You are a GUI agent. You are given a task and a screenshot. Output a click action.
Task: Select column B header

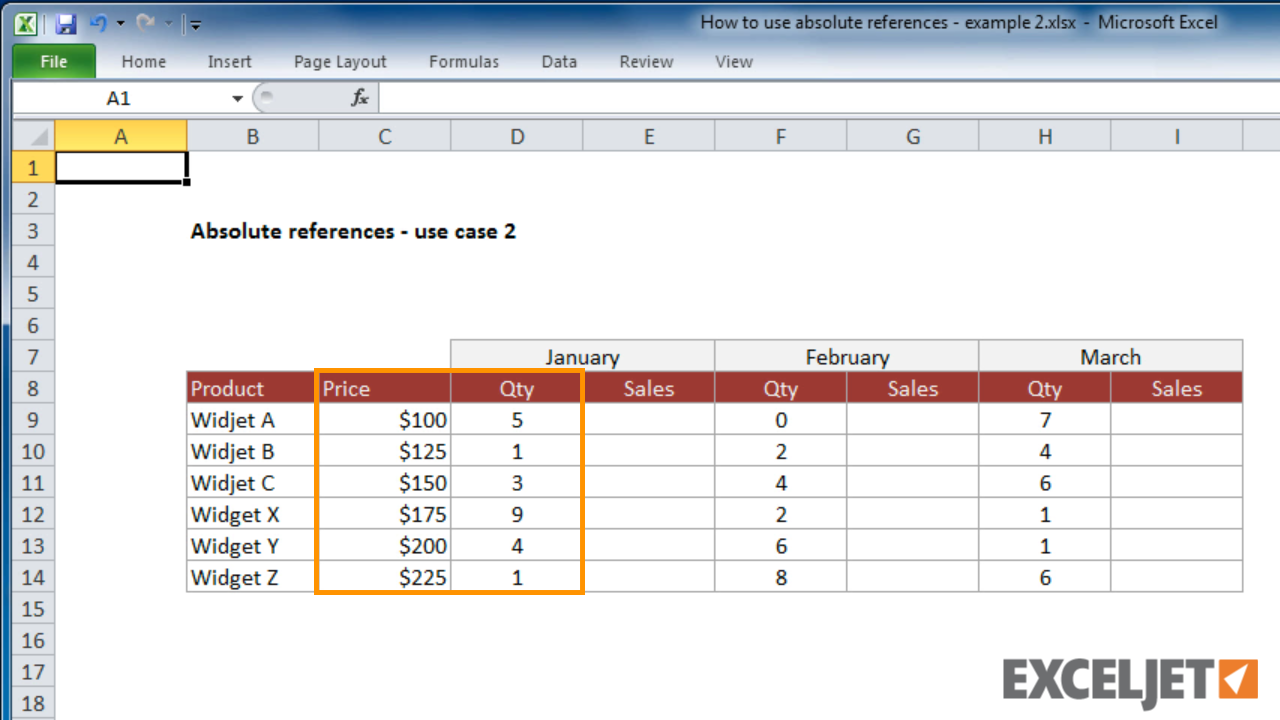253,136
